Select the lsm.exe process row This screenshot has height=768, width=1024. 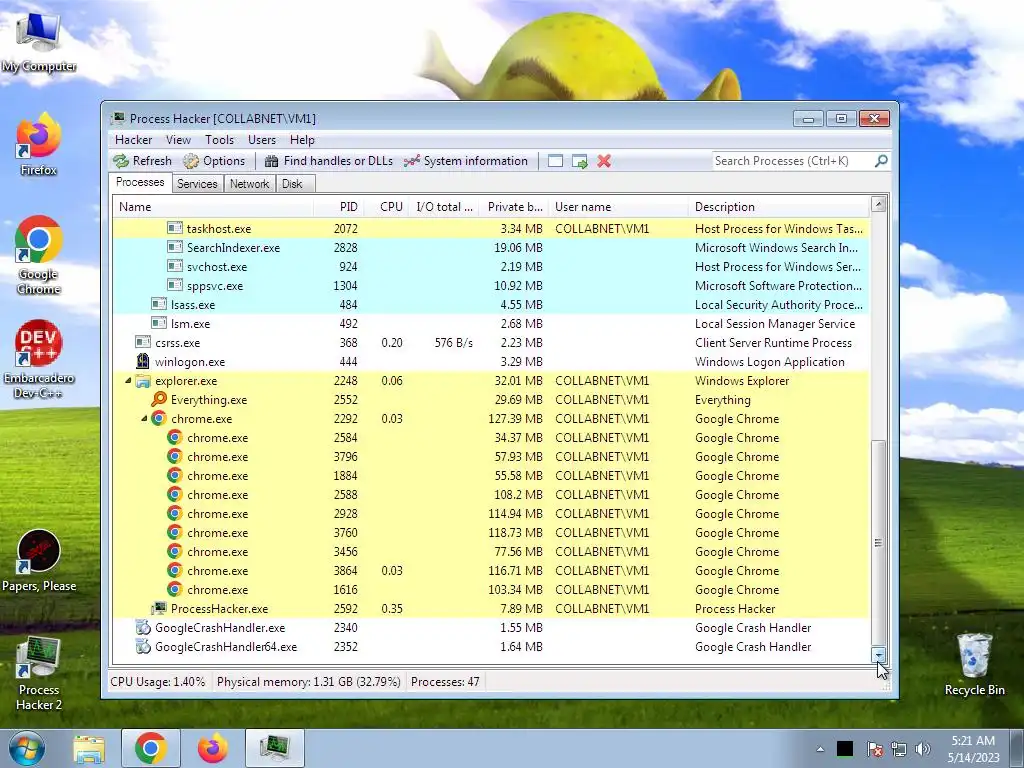click(491, 323)
